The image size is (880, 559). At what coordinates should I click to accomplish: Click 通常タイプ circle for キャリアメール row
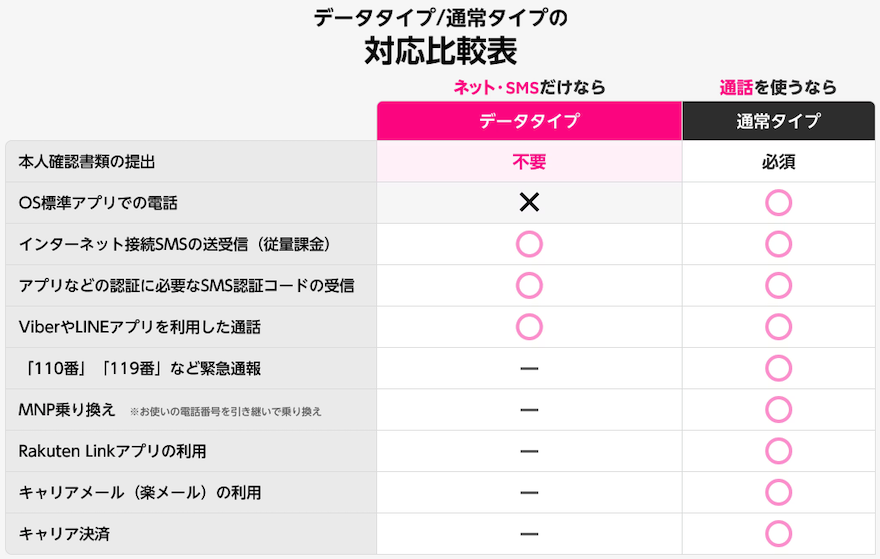tap(778, 493)
